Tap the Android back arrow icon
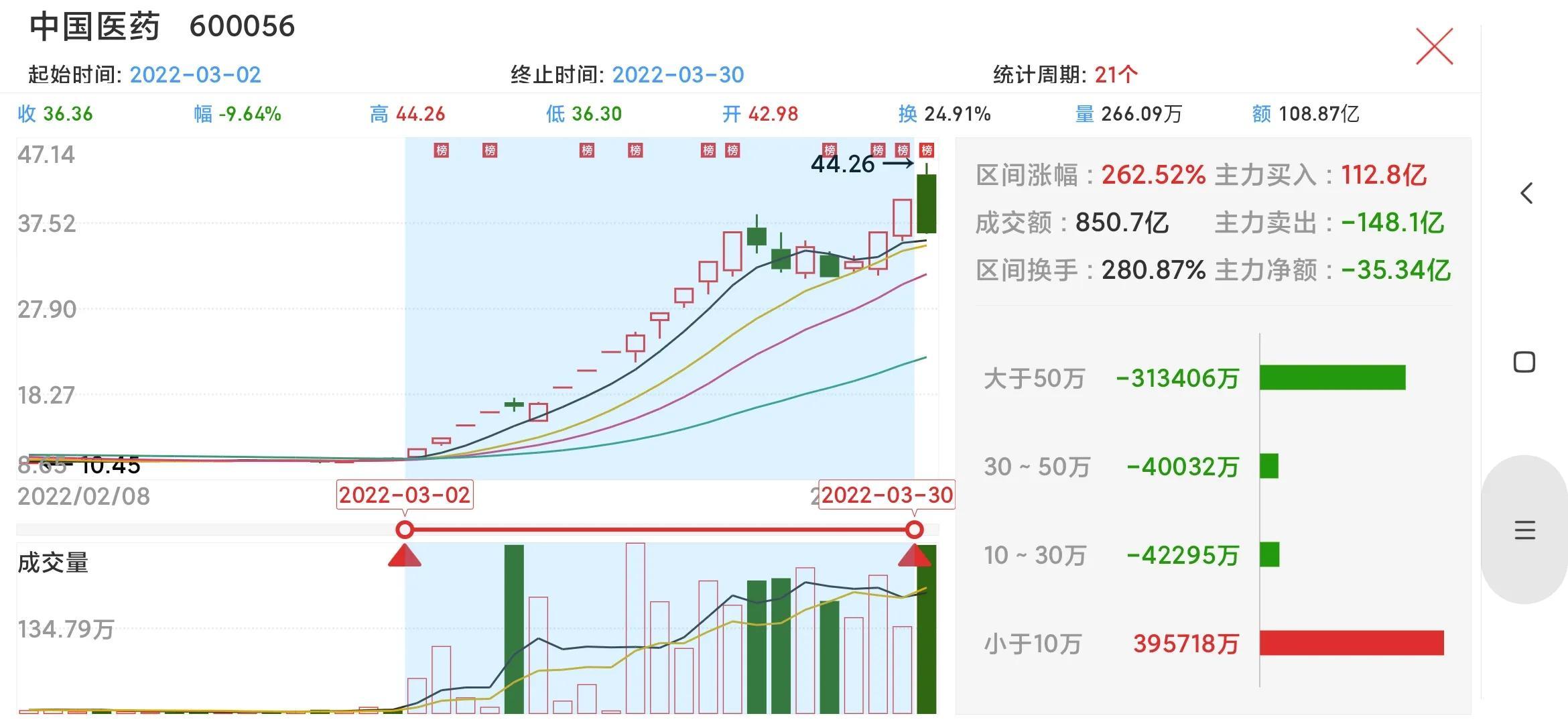Image resolution: width=1568 pixels, height=724 pixels. pos(1526,193)
